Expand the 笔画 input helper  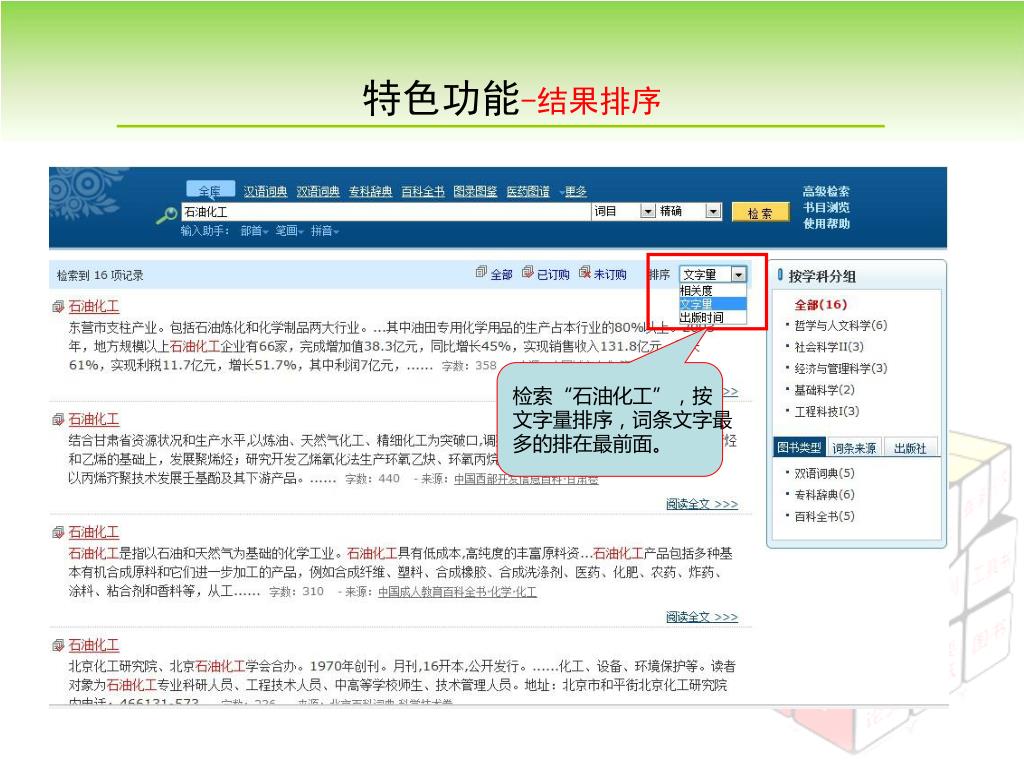289,231
